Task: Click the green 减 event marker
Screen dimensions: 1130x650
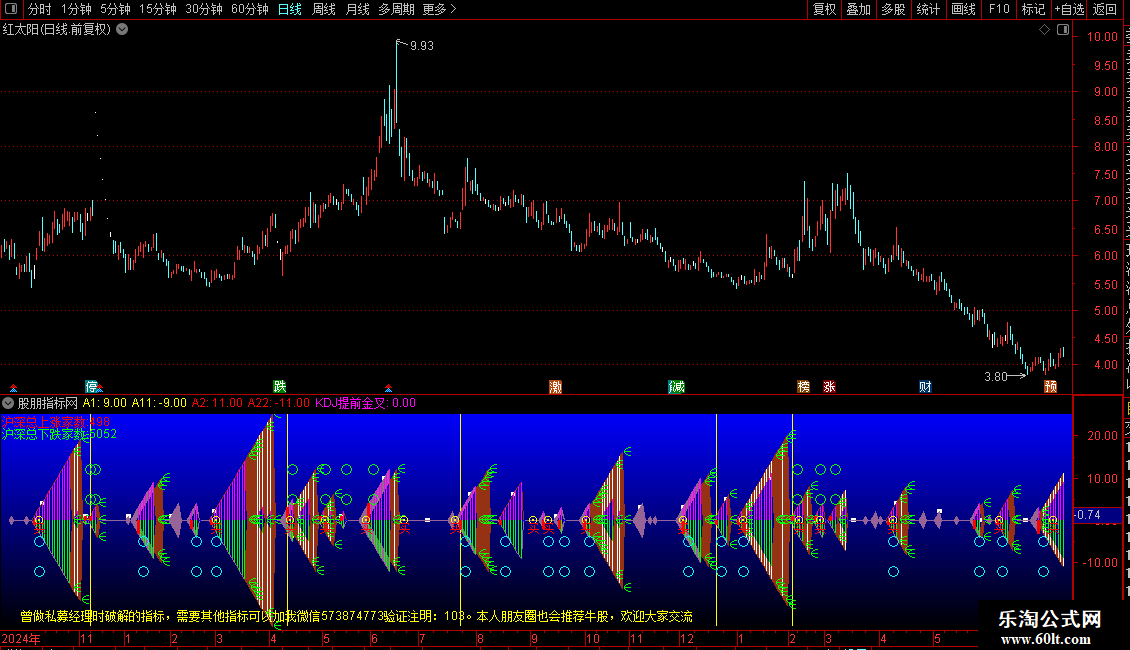Action: coord(676,386)
